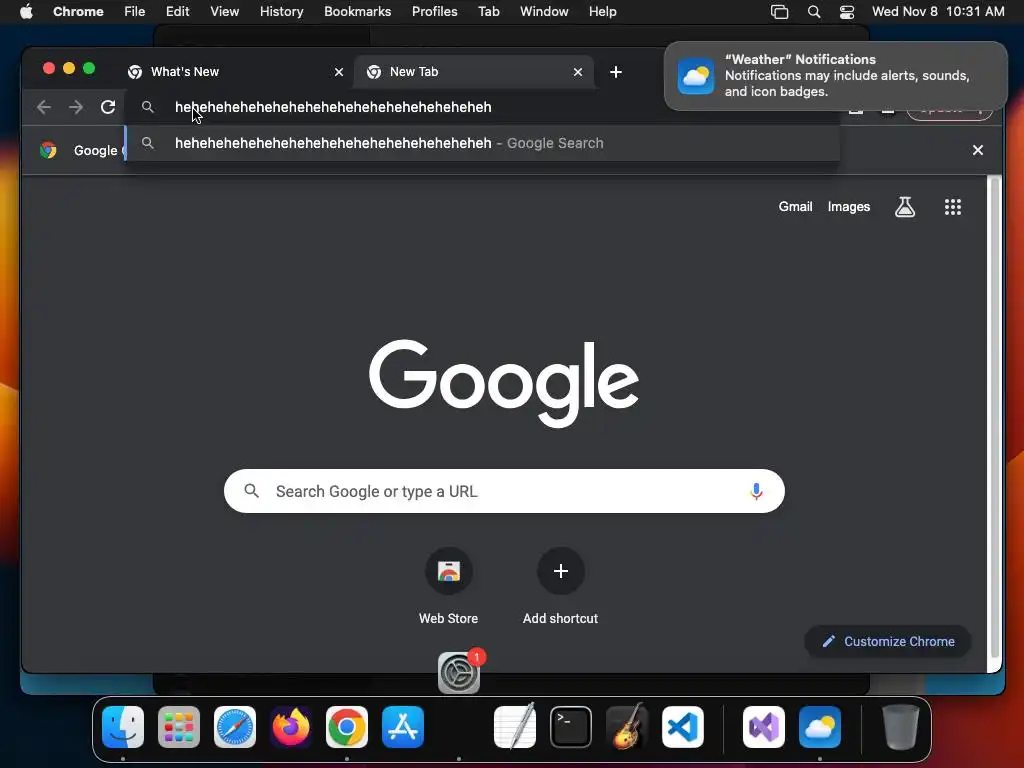Open Spotlight search in menu bar
Image resolution: width=1024 pixels, height=768 pixels.
coord(814,12)
